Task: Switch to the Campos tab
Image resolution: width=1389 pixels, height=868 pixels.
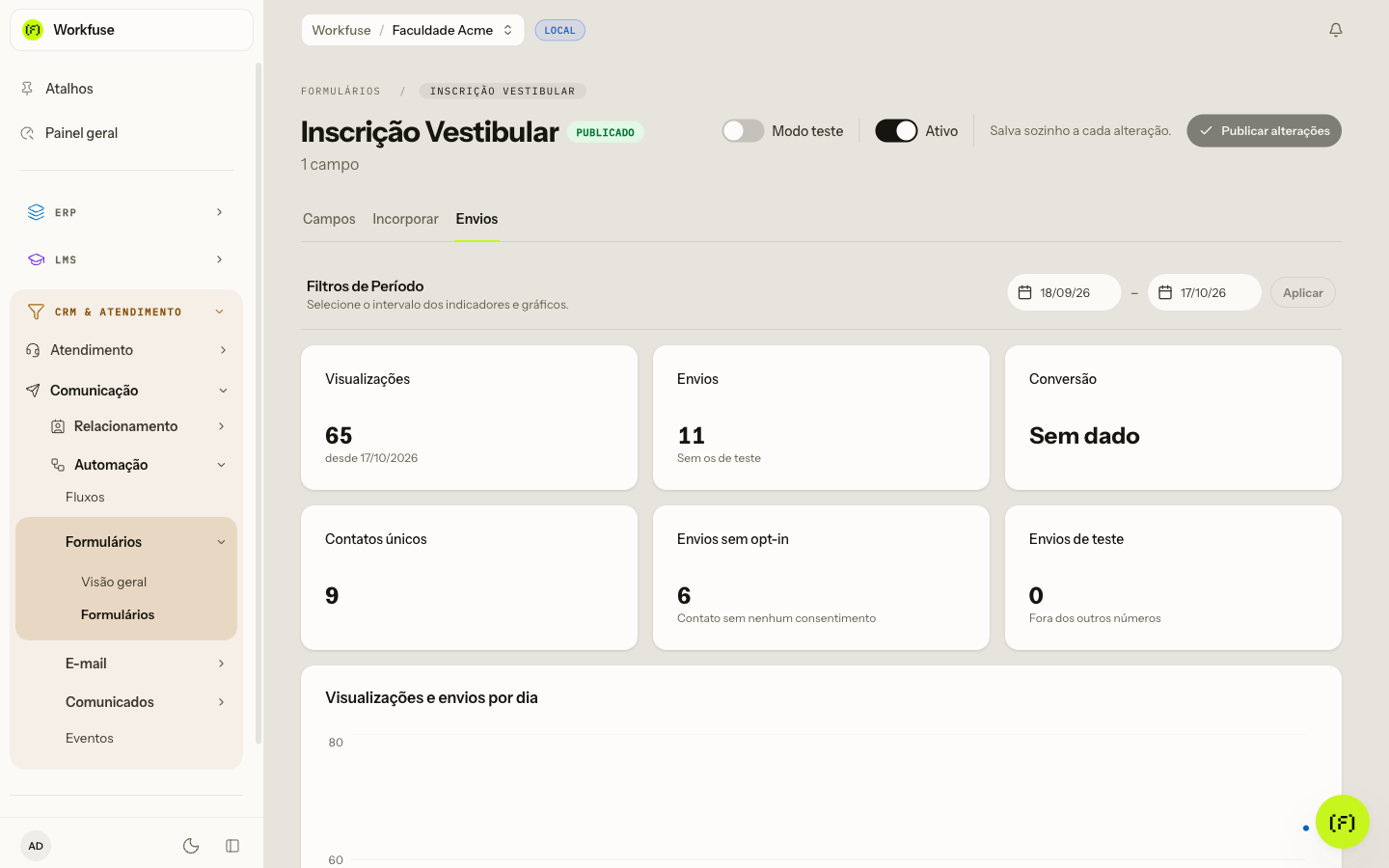Action: tap(329, 219)
